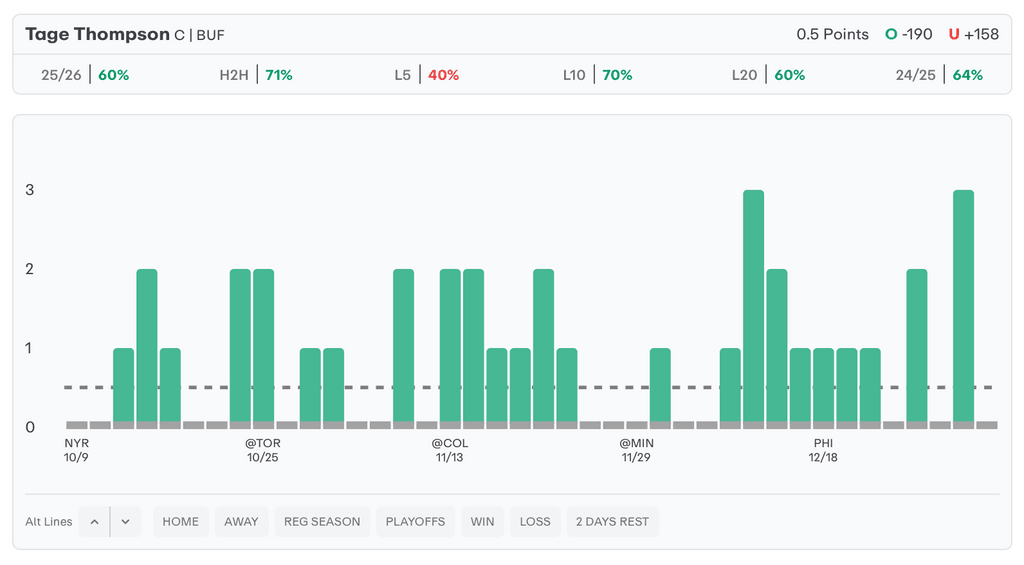The image size is (1024, 565).
Task: Click the Alt Lines up chevron
Action: [x=94, y=522]
